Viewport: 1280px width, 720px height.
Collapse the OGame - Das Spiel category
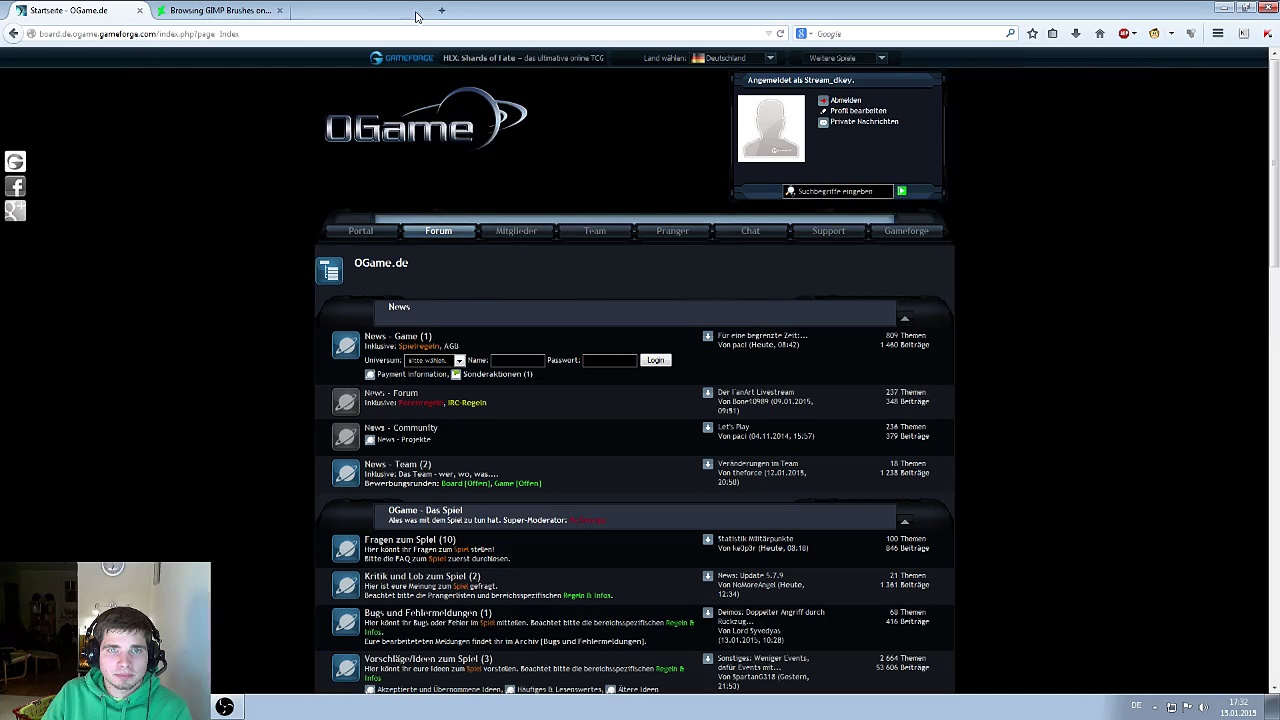pyautogui.click(x=904, y=522)
